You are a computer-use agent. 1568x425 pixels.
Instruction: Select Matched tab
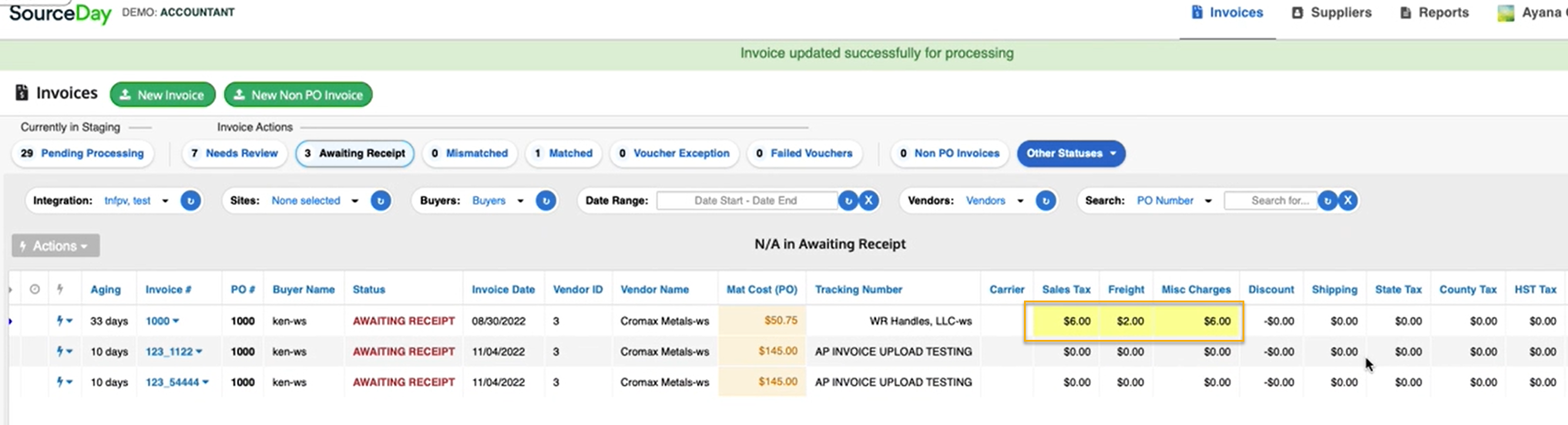(563, 153)
